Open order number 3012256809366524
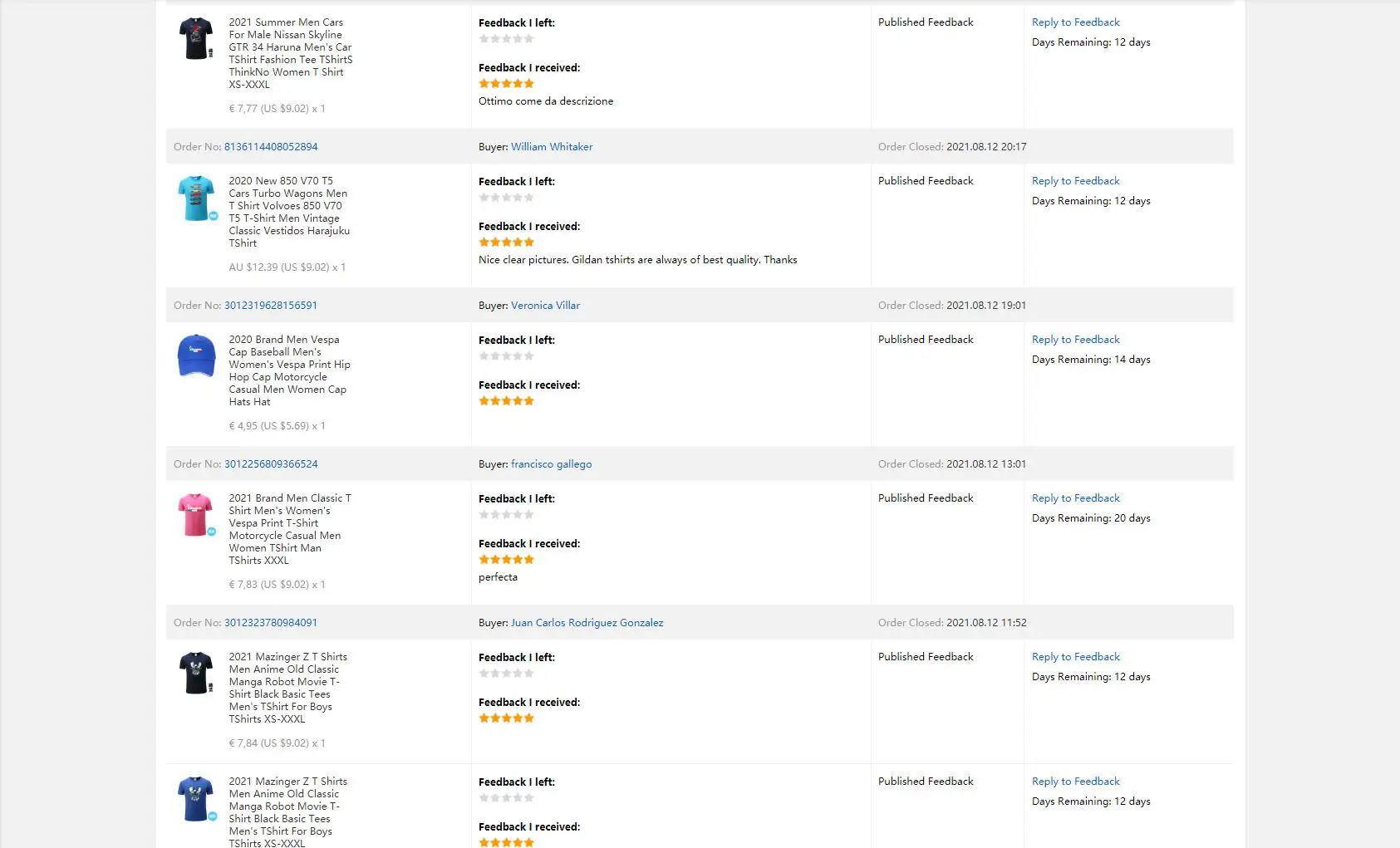This screenshot has height=848, width=1400. coord(271,464)
